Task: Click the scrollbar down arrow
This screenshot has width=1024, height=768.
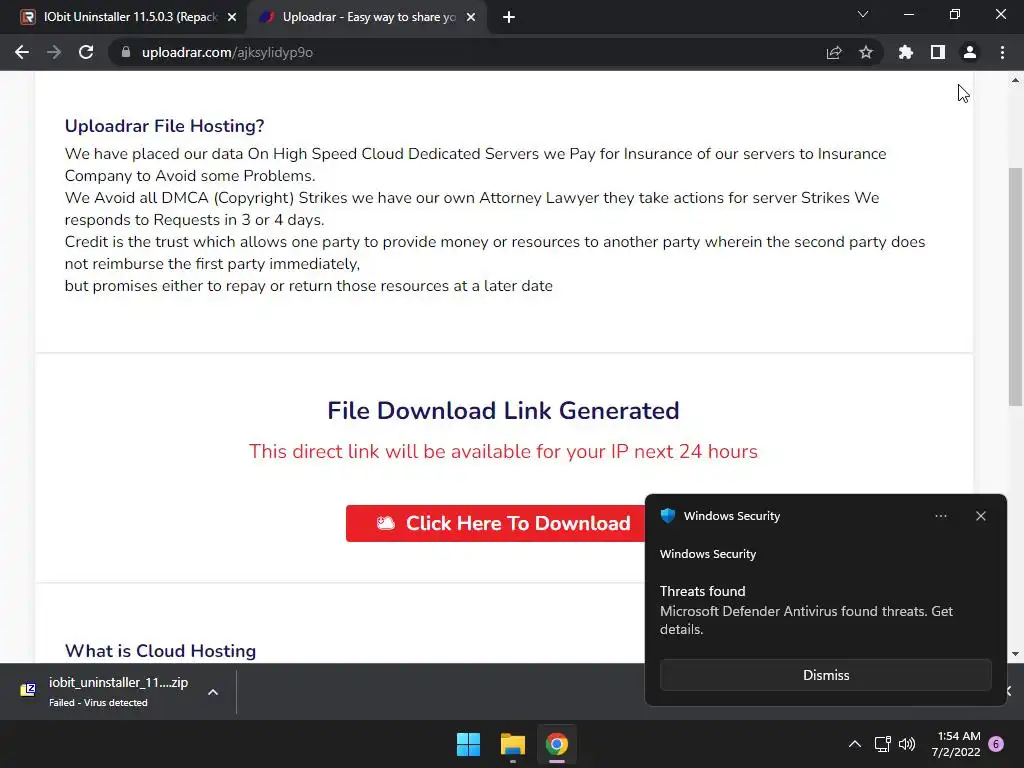Action: tap(1015, 654)
